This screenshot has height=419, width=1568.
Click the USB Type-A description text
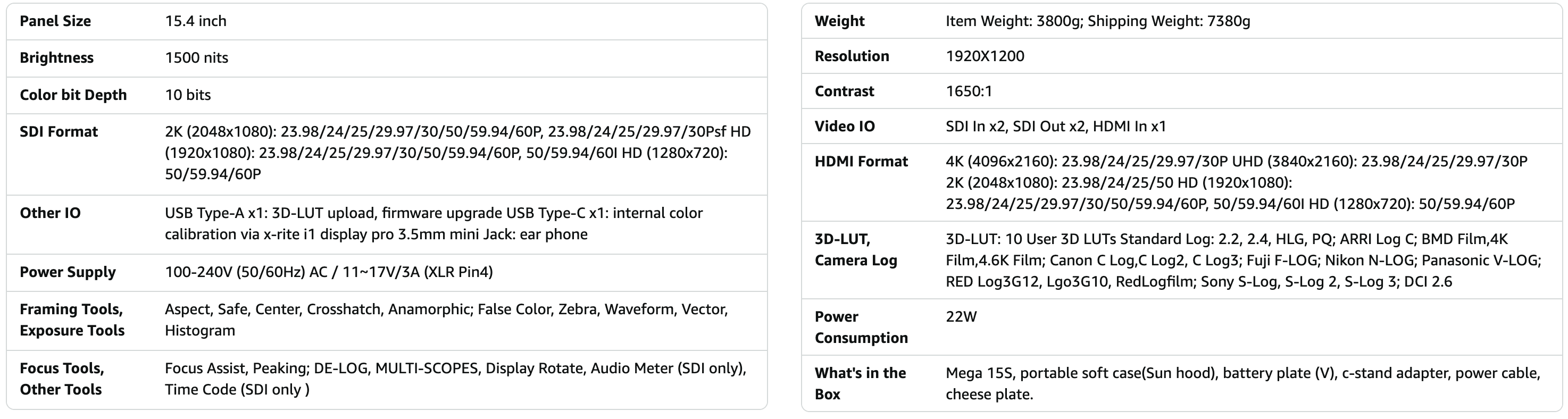tap(433, 224)
